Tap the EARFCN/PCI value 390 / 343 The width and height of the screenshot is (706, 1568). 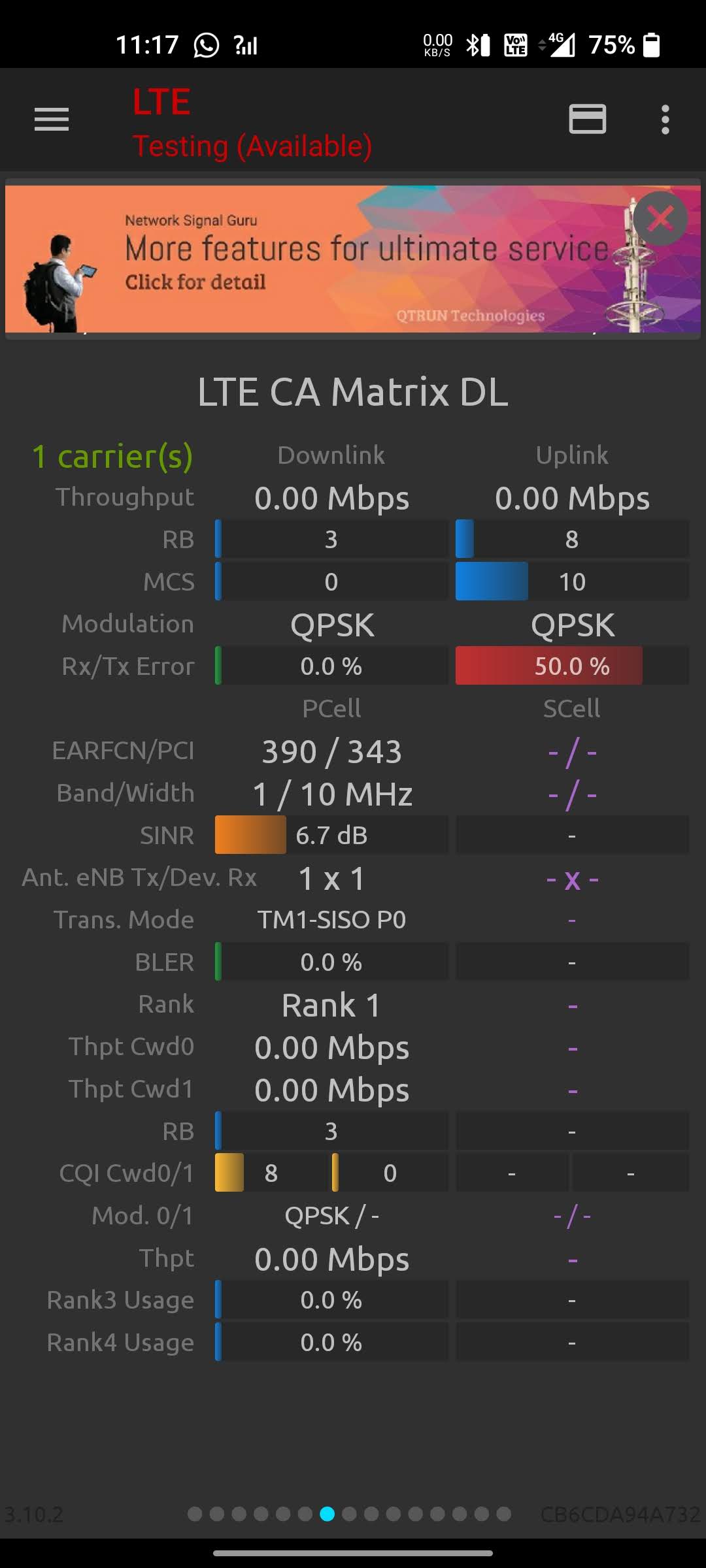[x=331, y=751]
